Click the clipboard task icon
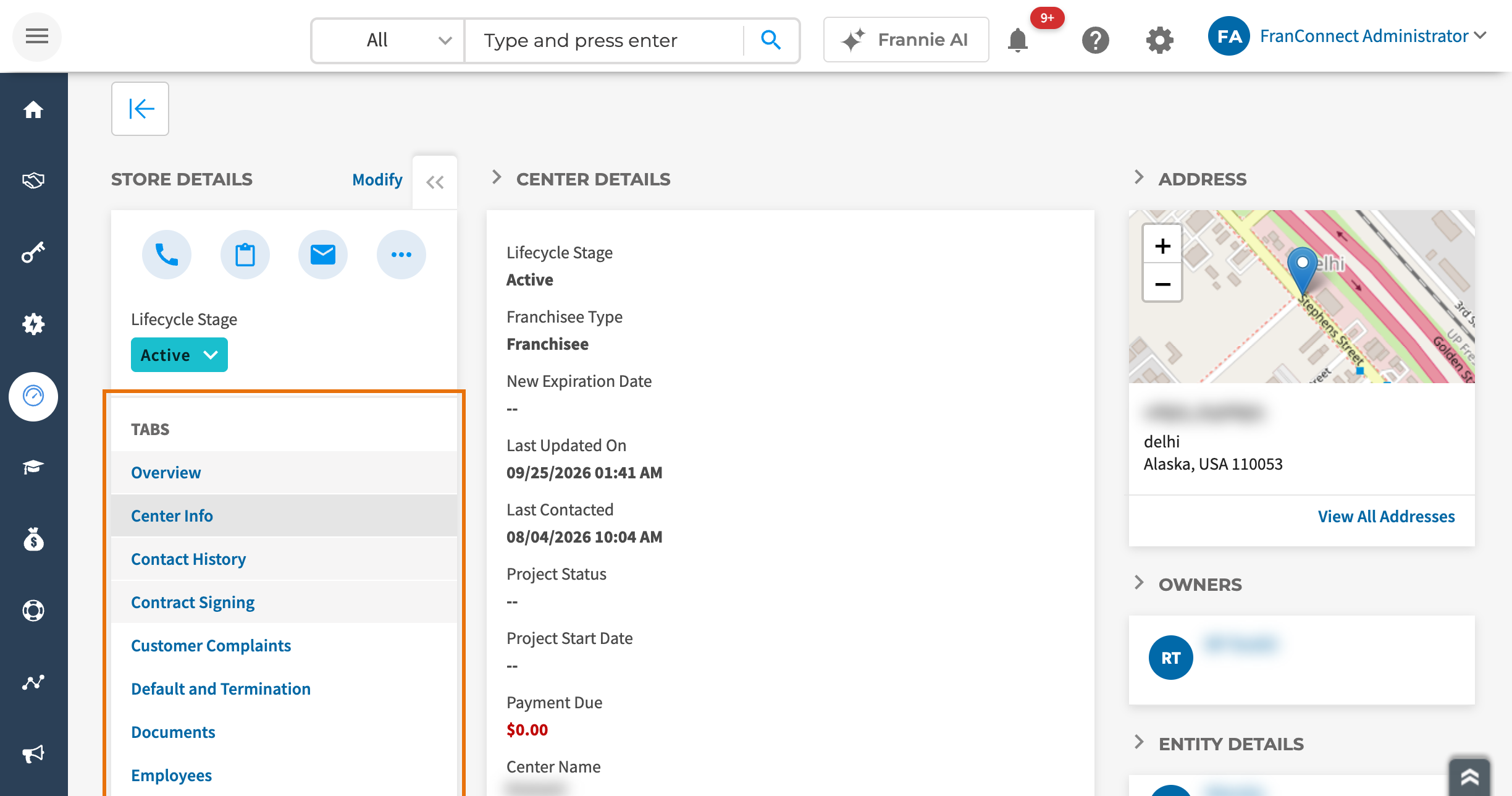Image resolution: width=1512 pixels, height=796 pixels. click(x=245, y=255)
